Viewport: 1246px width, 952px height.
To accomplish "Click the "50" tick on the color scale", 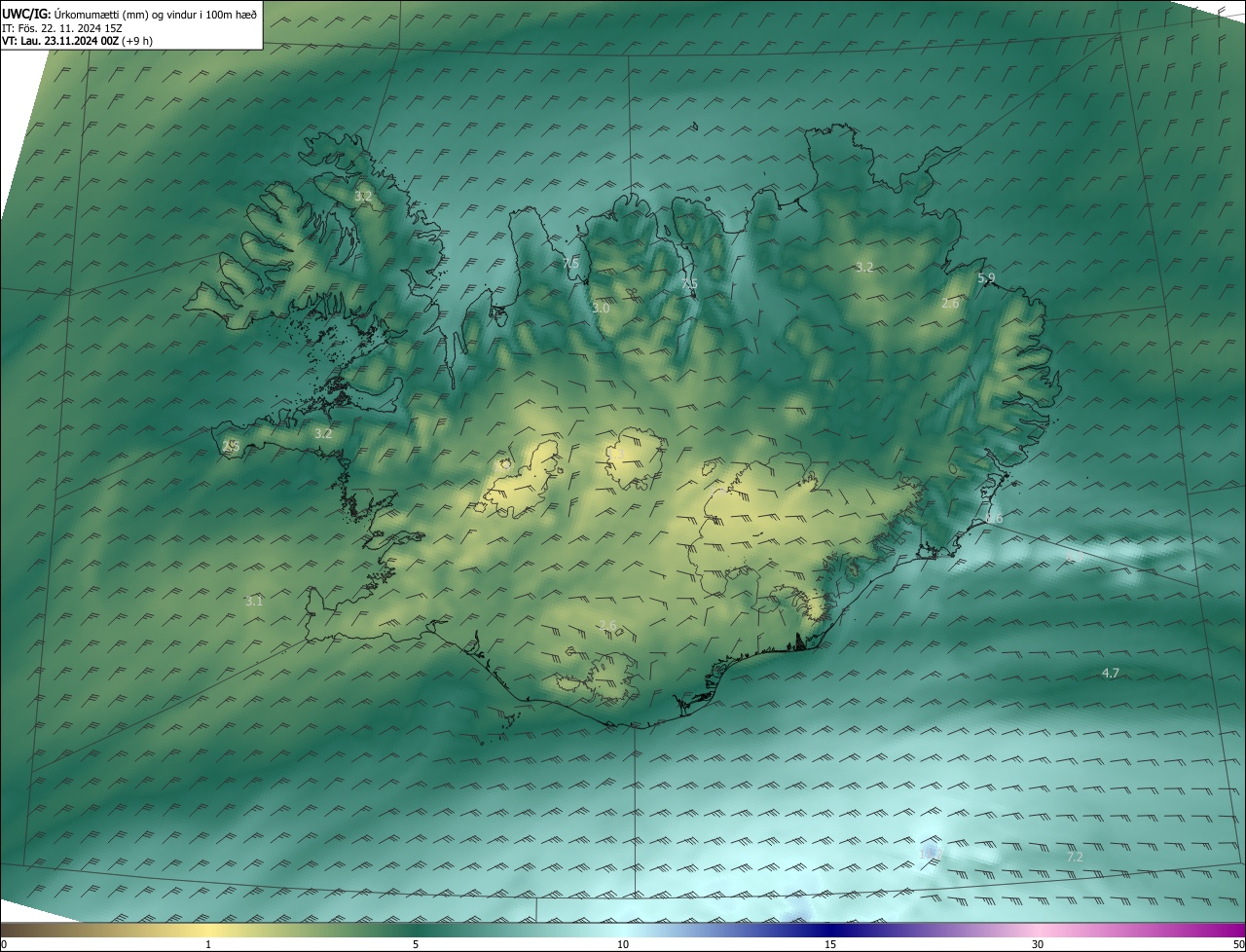I will pos(1238,944).
